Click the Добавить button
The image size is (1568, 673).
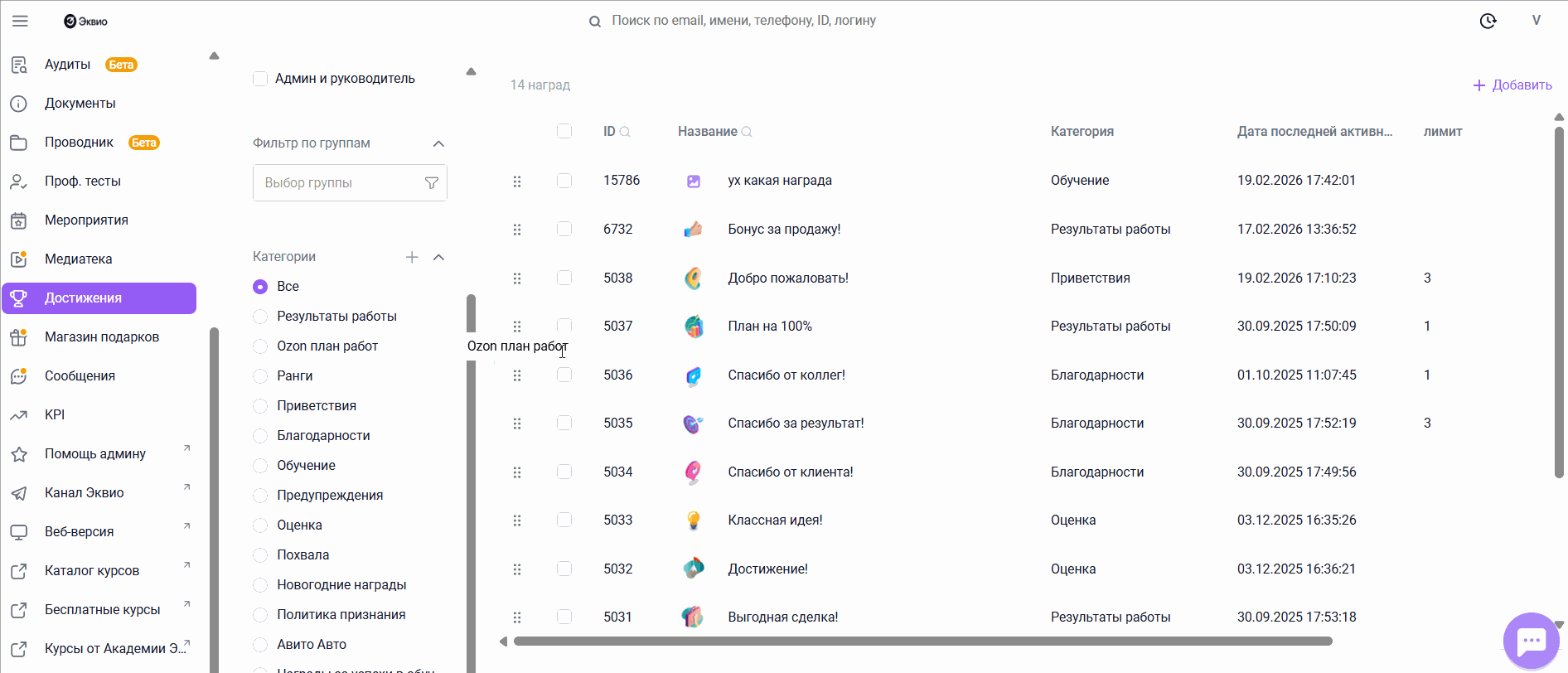pos(1512,85)
